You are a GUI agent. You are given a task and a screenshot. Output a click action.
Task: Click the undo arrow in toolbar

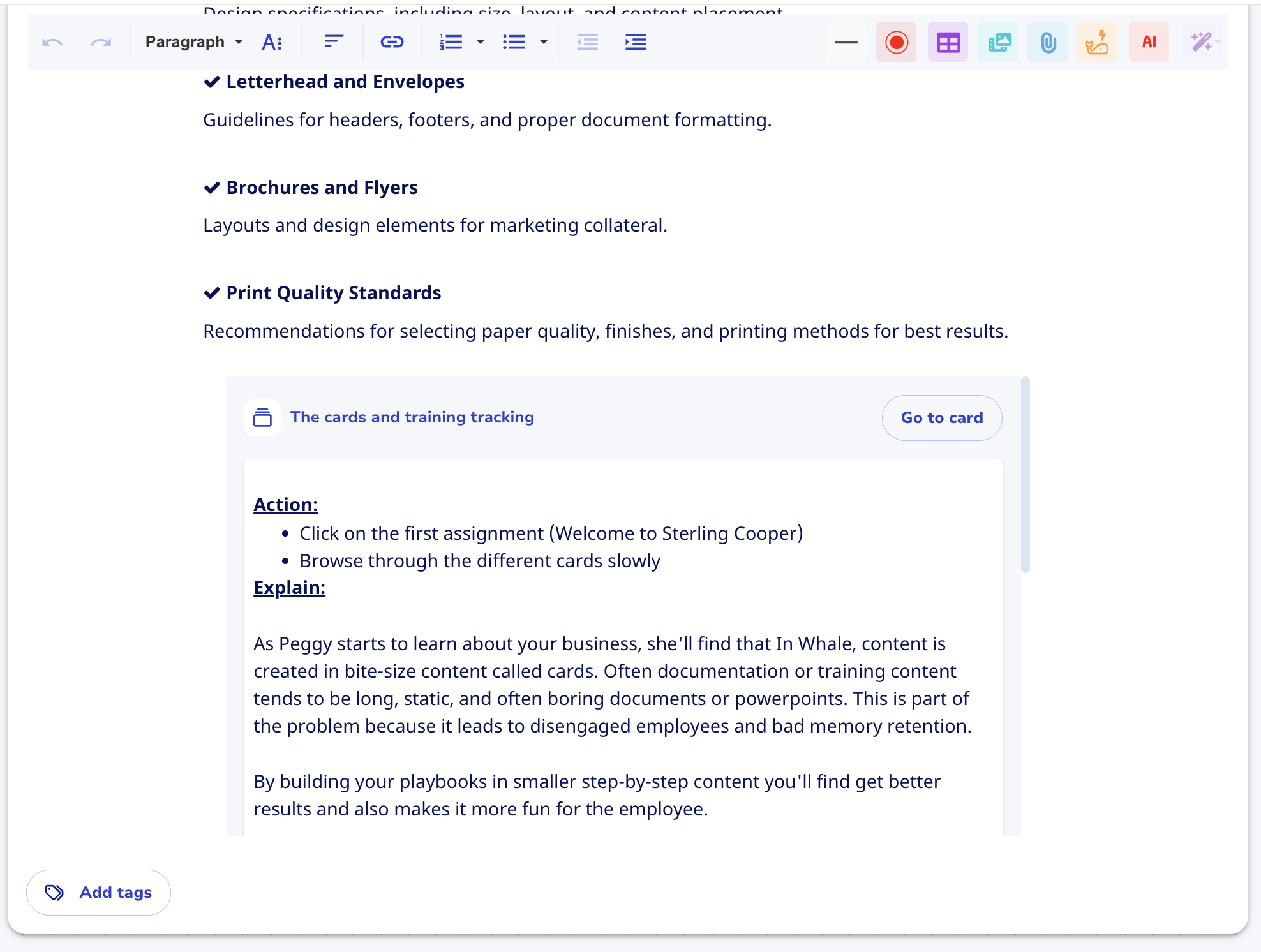[52, 42]
